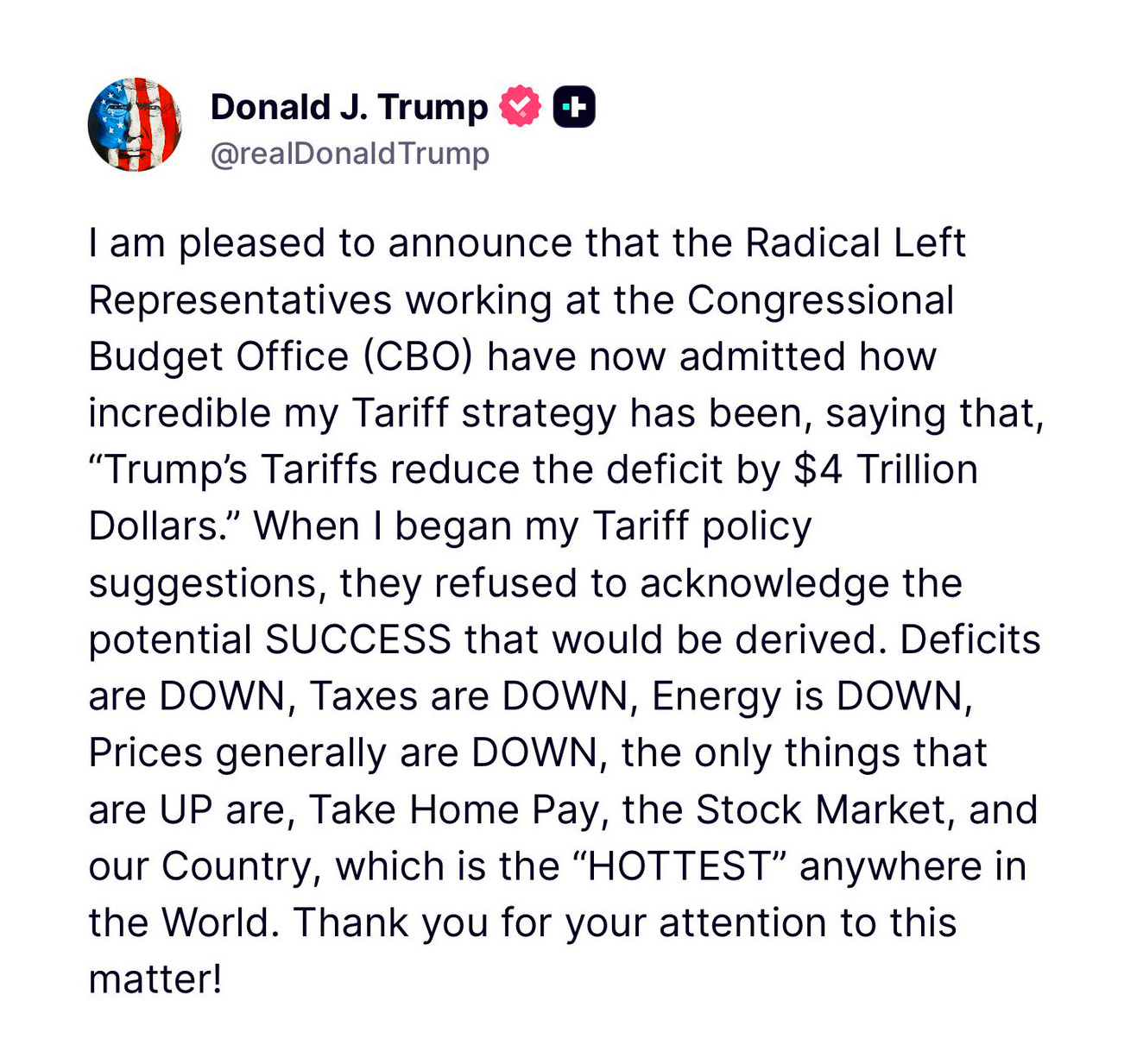Open the flag-painted profile avatar

136,124
